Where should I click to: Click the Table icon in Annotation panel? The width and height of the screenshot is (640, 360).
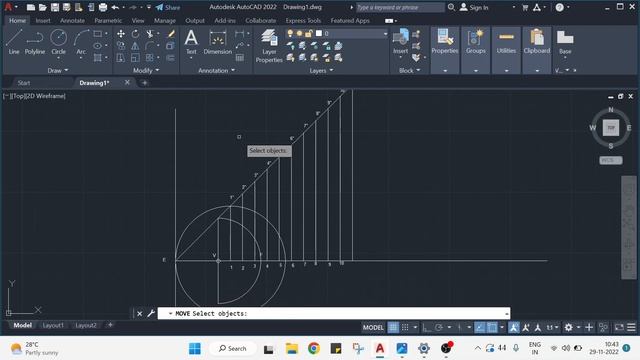(240, 58)
